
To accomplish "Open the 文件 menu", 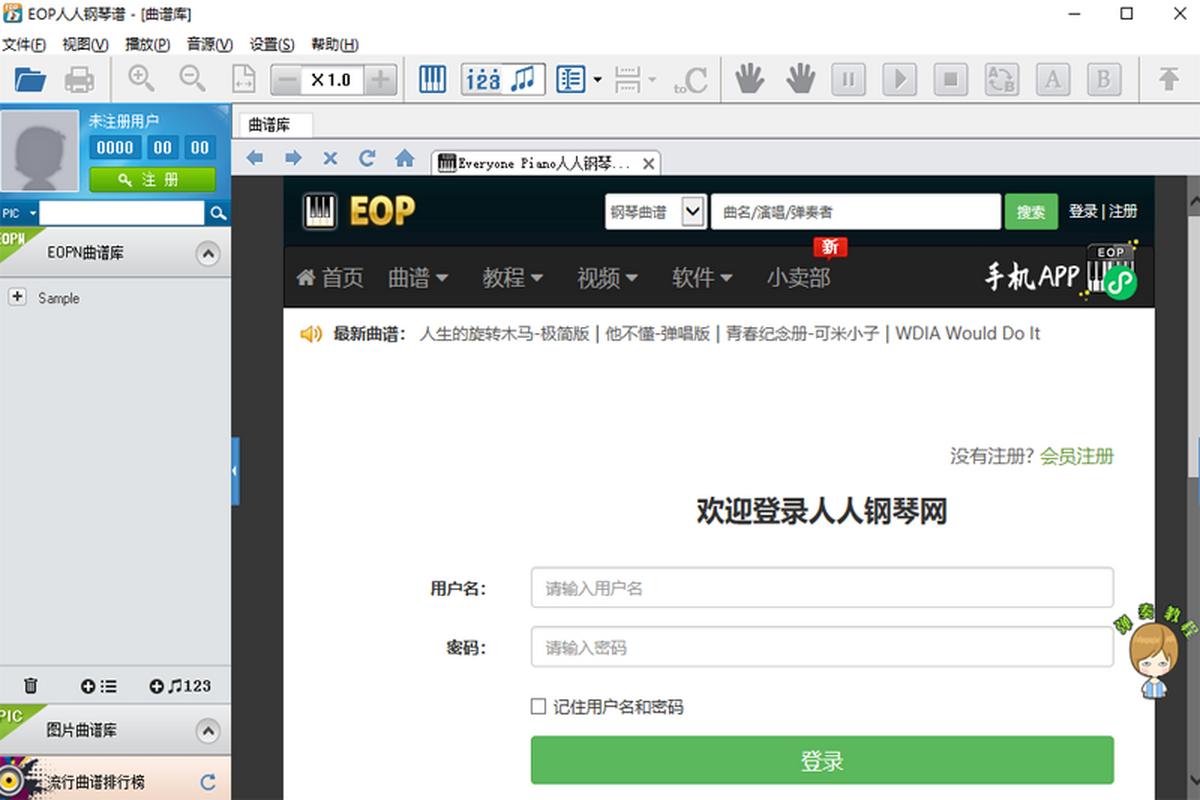I will [24, 44].
